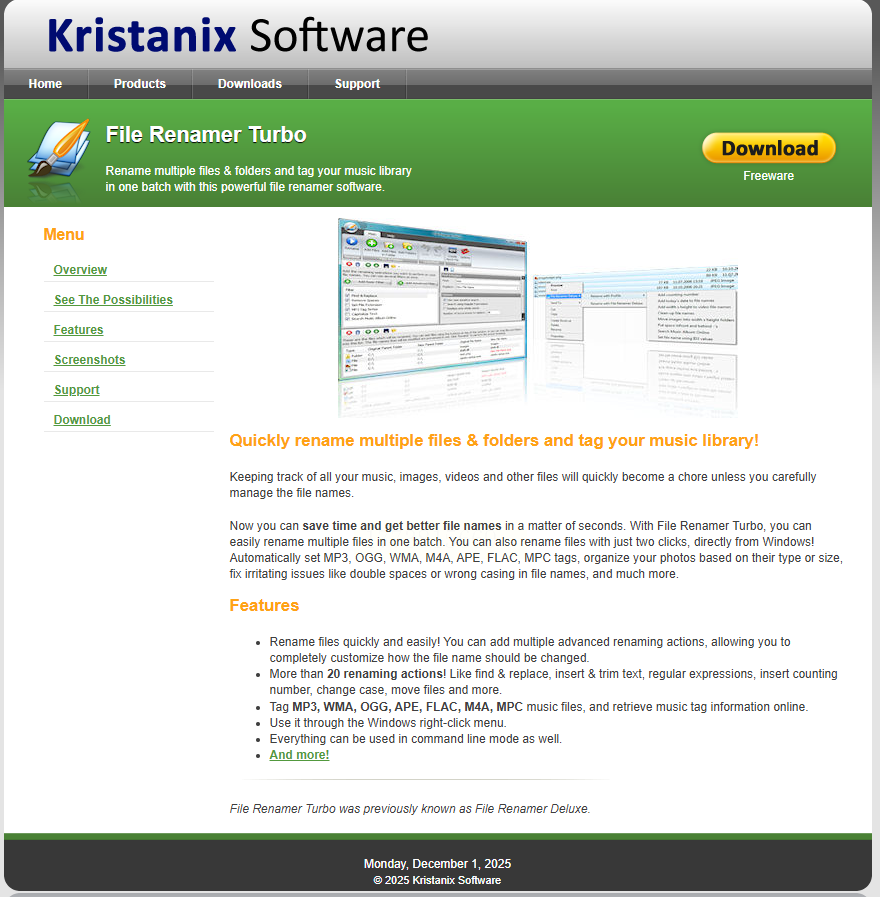The image size is (880, 897).
Task: Open the Overview sidebar link
Action: (x=80, y=270)
